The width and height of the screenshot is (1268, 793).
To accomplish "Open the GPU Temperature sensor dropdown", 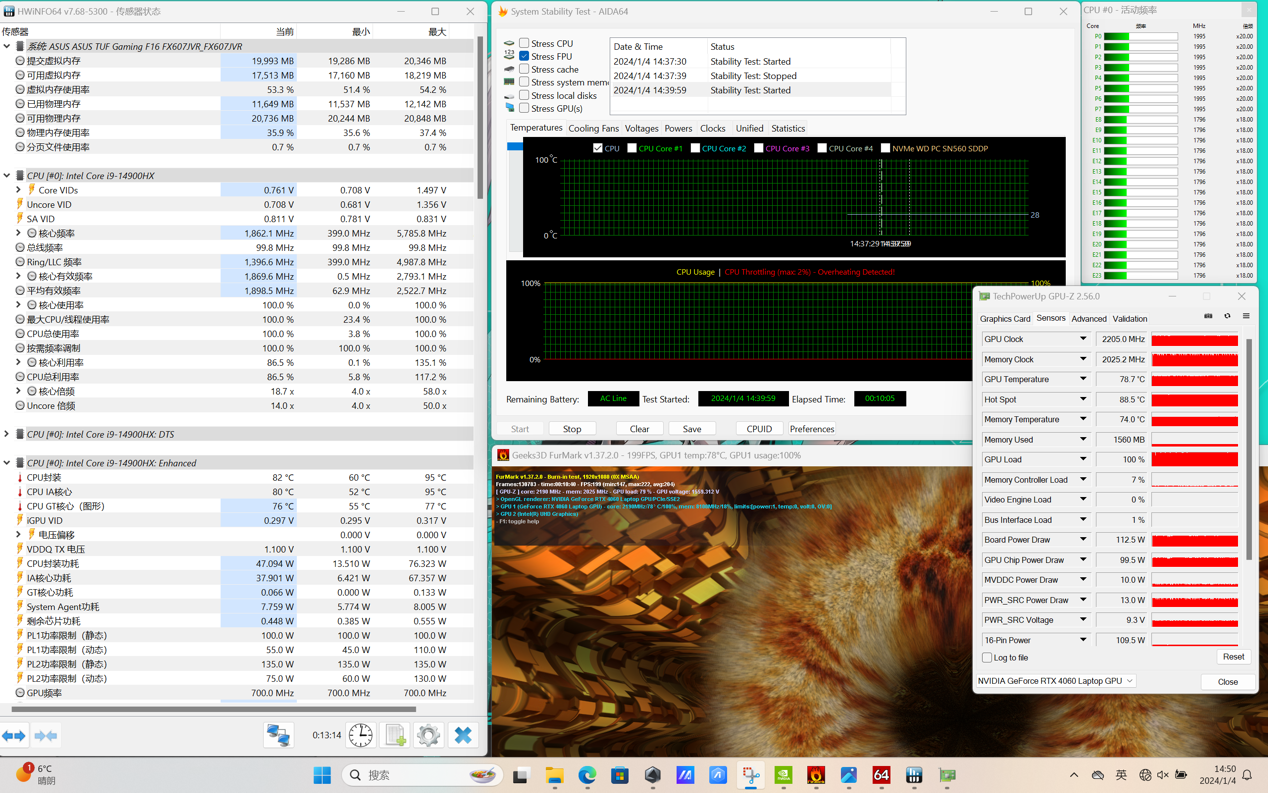I will (x=1082, y=379).
